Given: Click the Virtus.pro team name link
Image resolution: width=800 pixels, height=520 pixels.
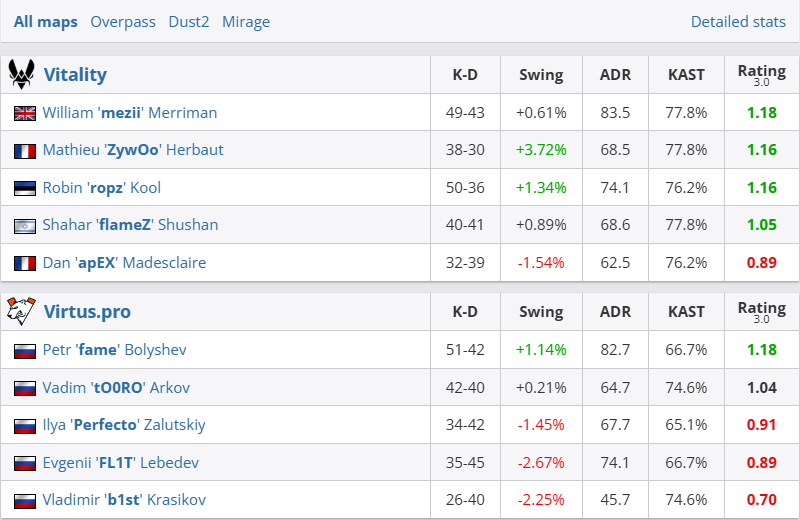Looking at the screenshot, I should [x=87, y=311].
